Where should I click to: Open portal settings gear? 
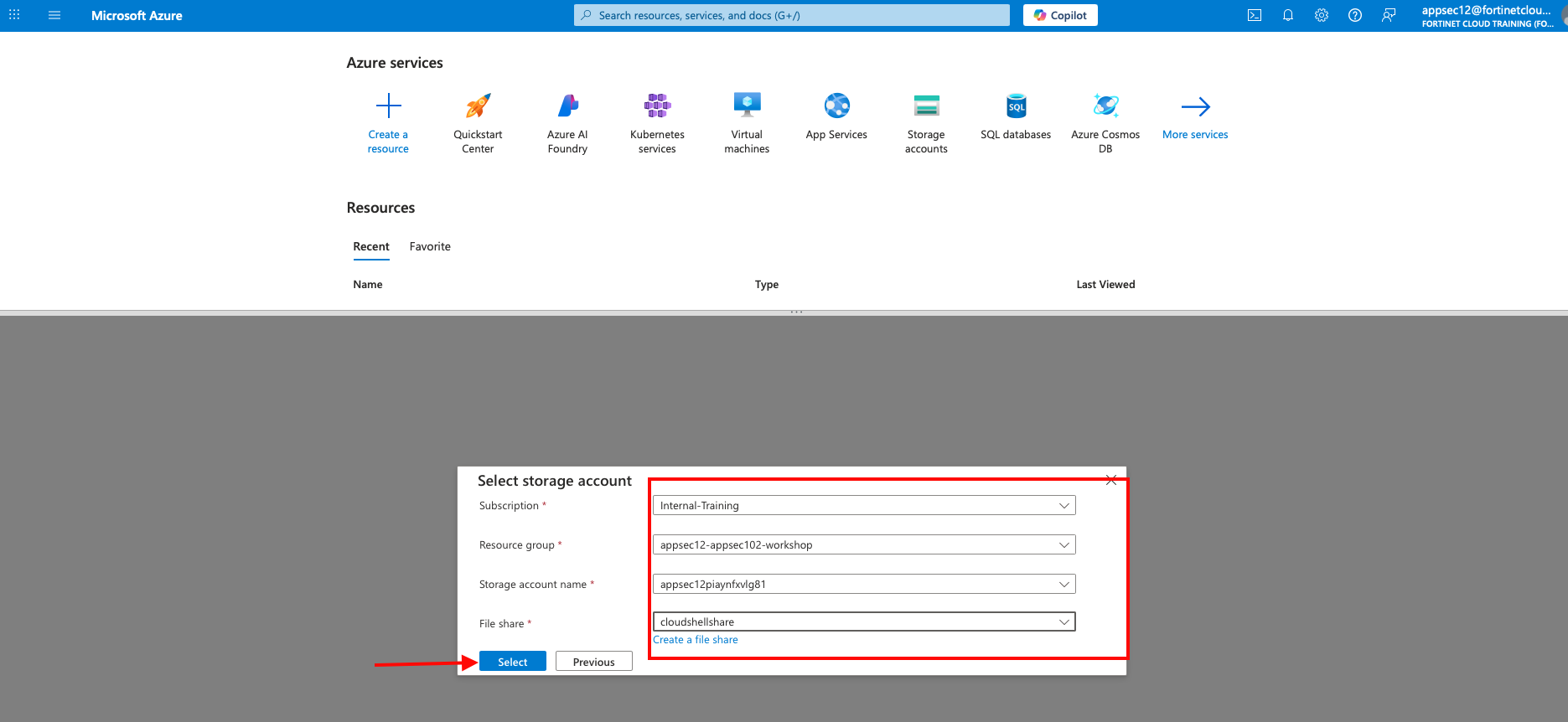(1322, 15)
